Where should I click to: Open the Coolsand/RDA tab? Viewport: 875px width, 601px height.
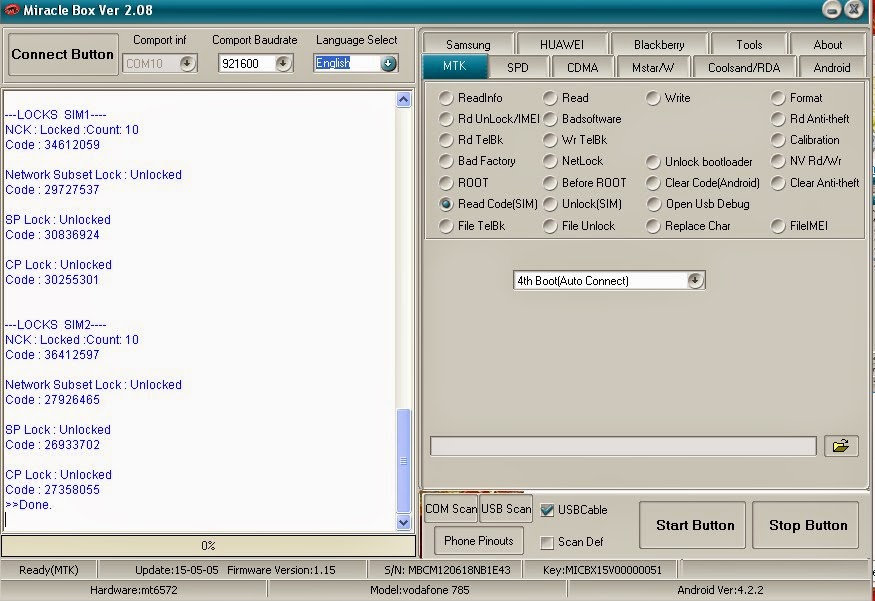click(744, 68)
